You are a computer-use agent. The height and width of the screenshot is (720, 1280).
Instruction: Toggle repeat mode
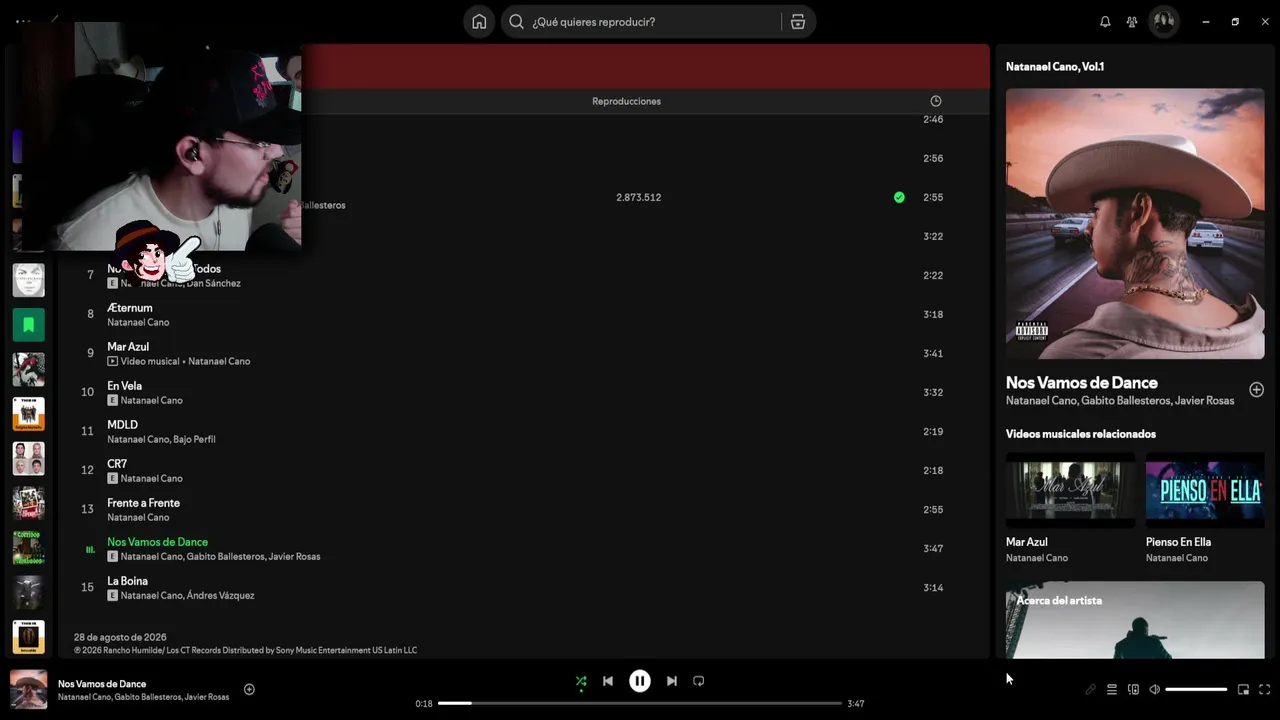(x=699, y=681)
